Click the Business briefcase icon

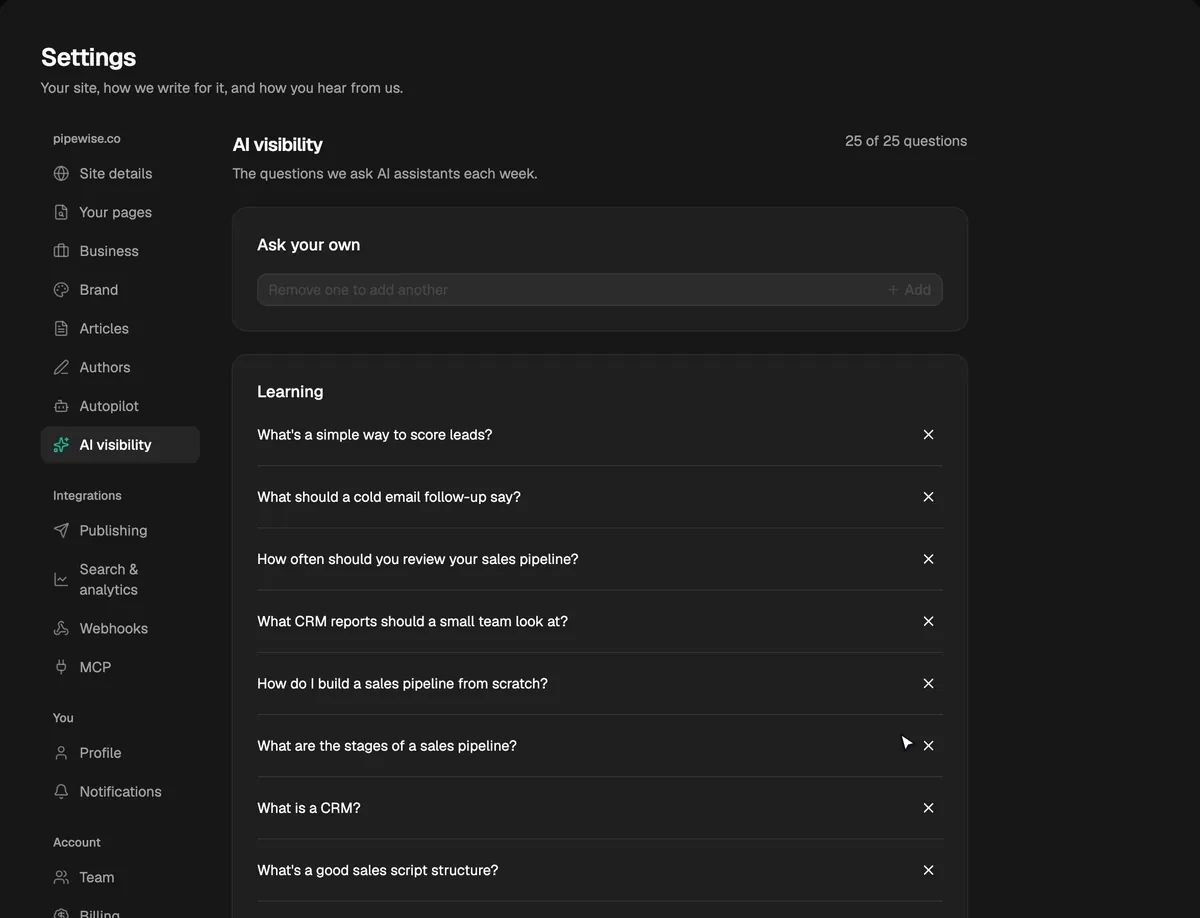pyautogui.click(x=61, y=251)
